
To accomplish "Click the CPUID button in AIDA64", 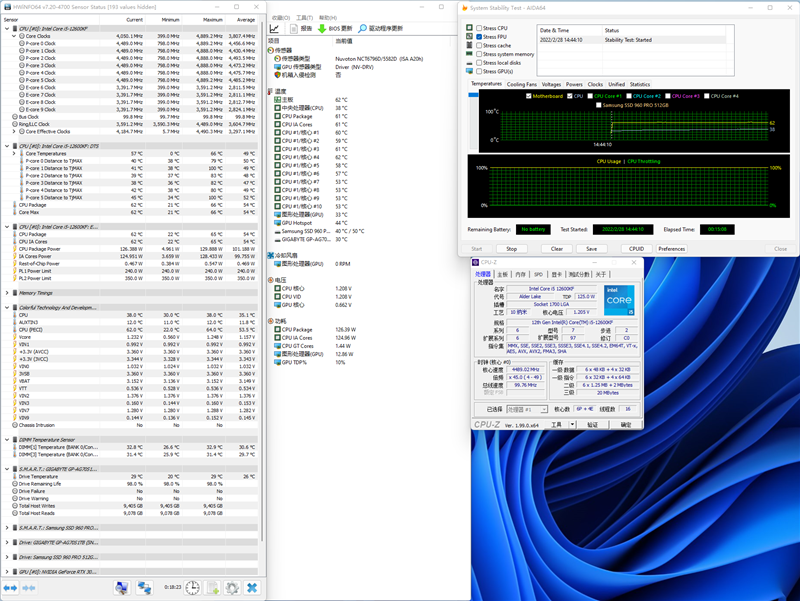I will pos(636,249).
